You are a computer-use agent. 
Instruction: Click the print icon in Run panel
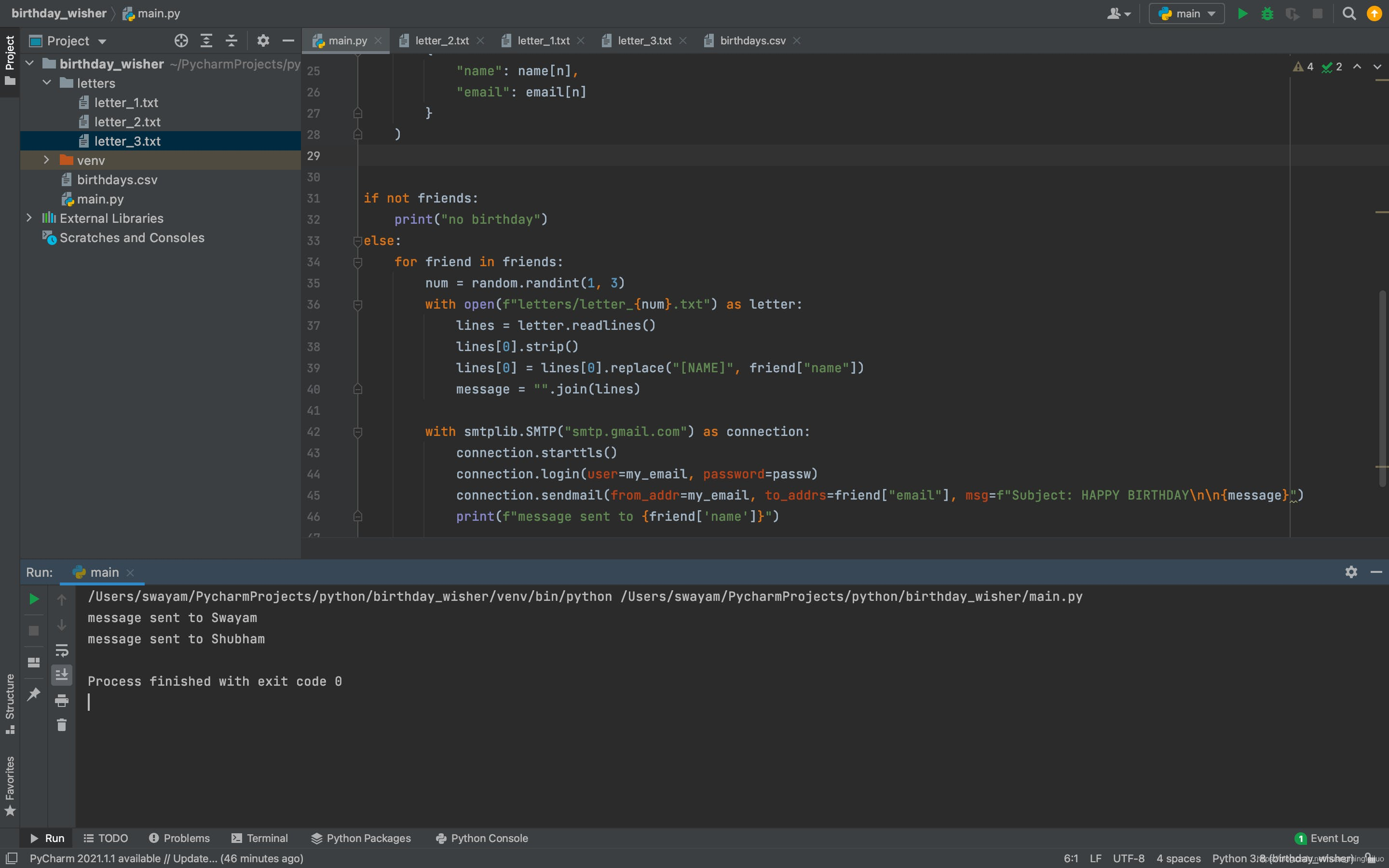61,700
